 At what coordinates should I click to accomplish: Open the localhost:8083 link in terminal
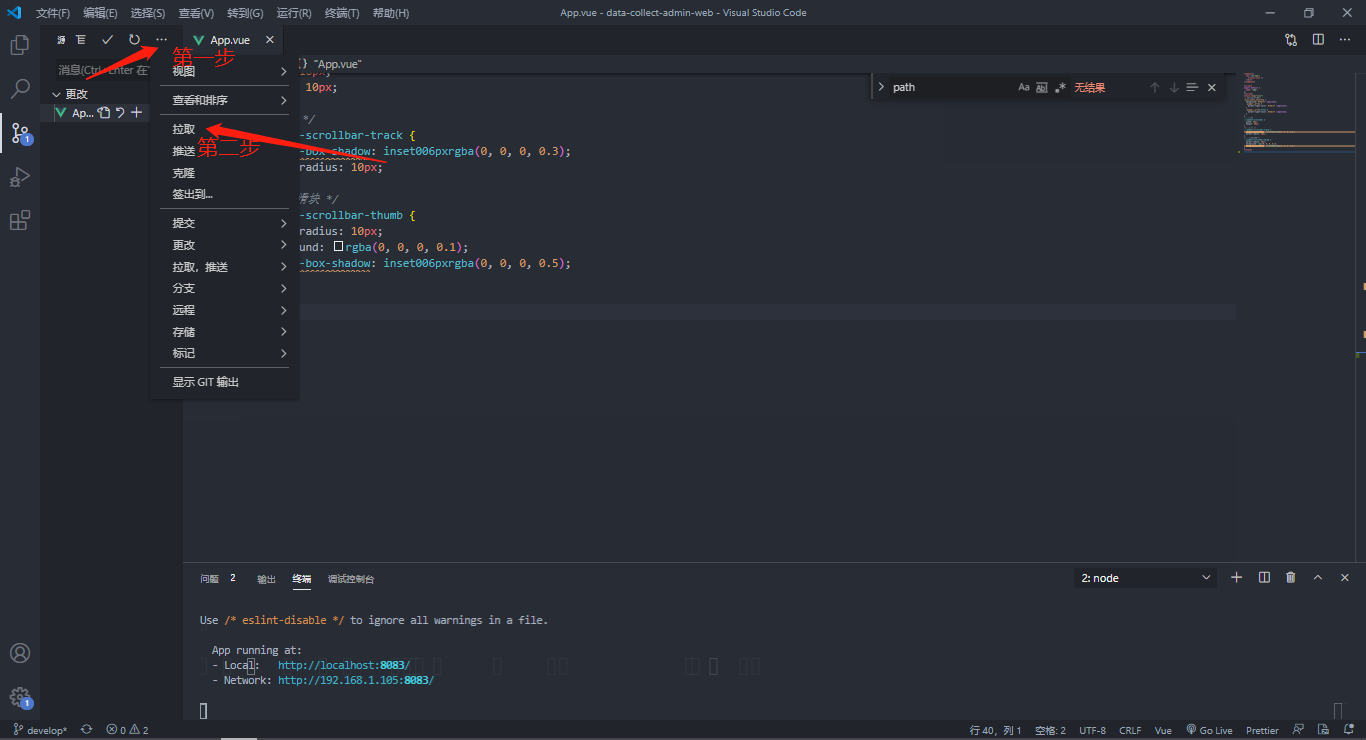click(344, 665)
